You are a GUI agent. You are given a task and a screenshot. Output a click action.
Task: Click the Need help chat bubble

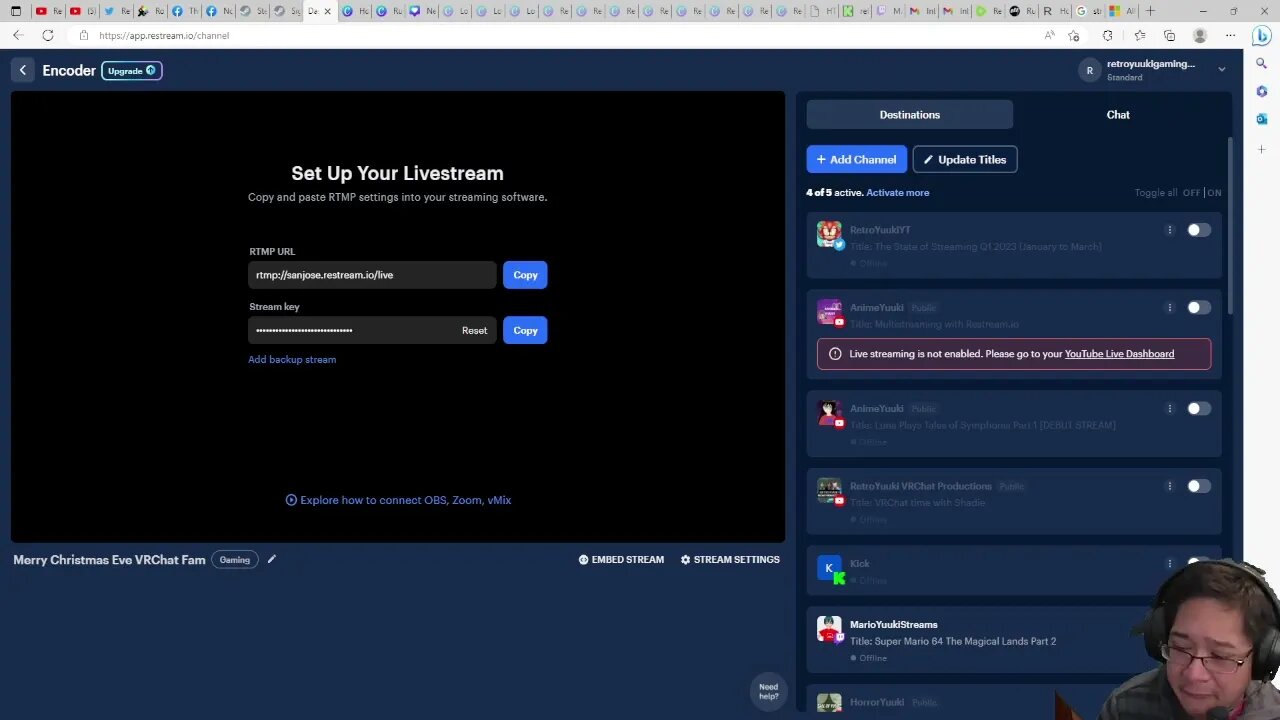[768, 691]
